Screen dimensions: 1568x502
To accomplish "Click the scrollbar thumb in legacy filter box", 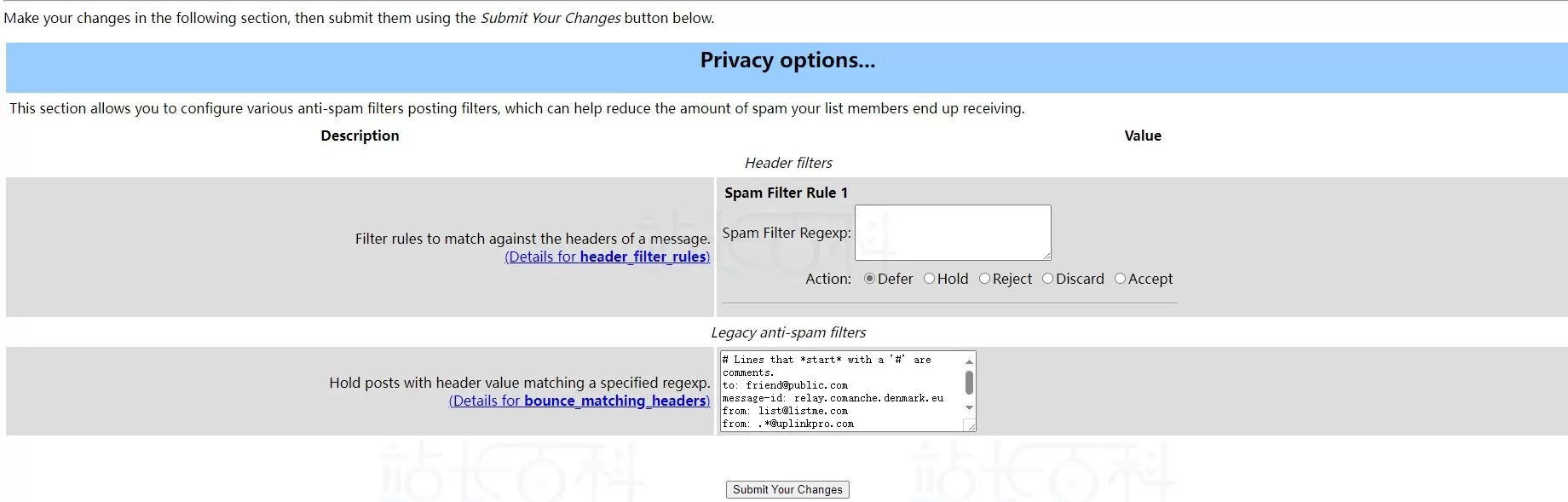I will pyautogui.click(x=969, y=383).
